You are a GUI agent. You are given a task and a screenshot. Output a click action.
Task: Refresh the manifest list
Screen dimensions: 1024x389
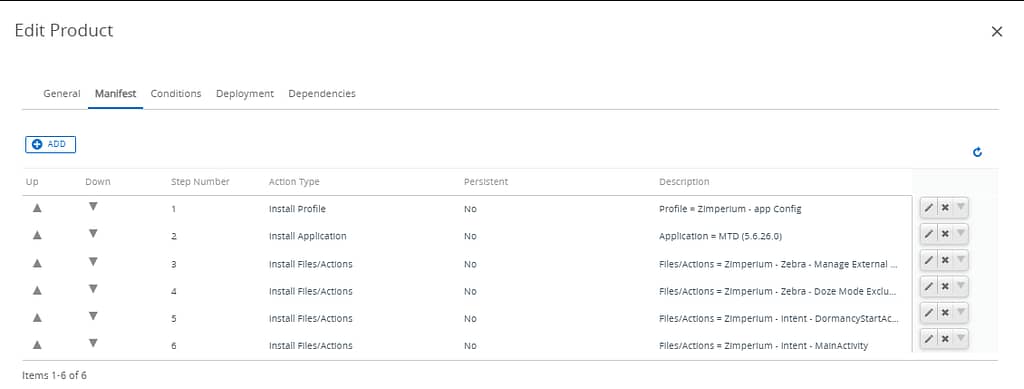pos(977,152)
